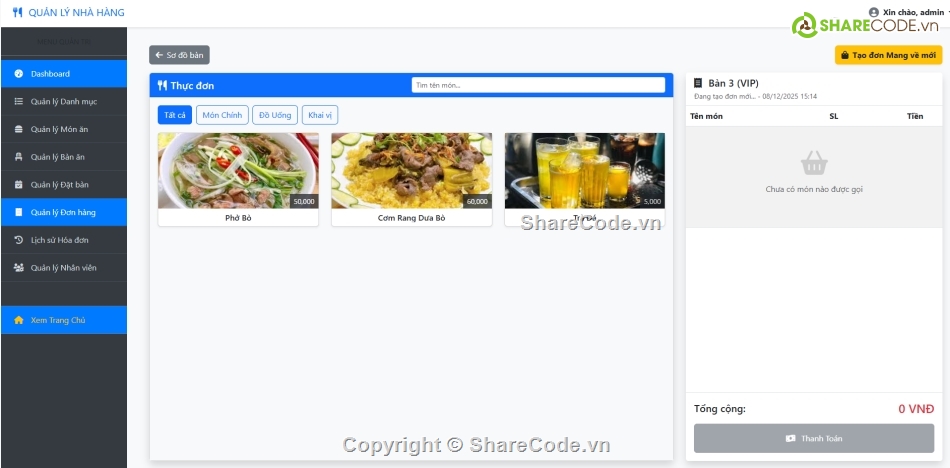Click the back arrow icon on Sơ đồ bàn

pos(159,55)
